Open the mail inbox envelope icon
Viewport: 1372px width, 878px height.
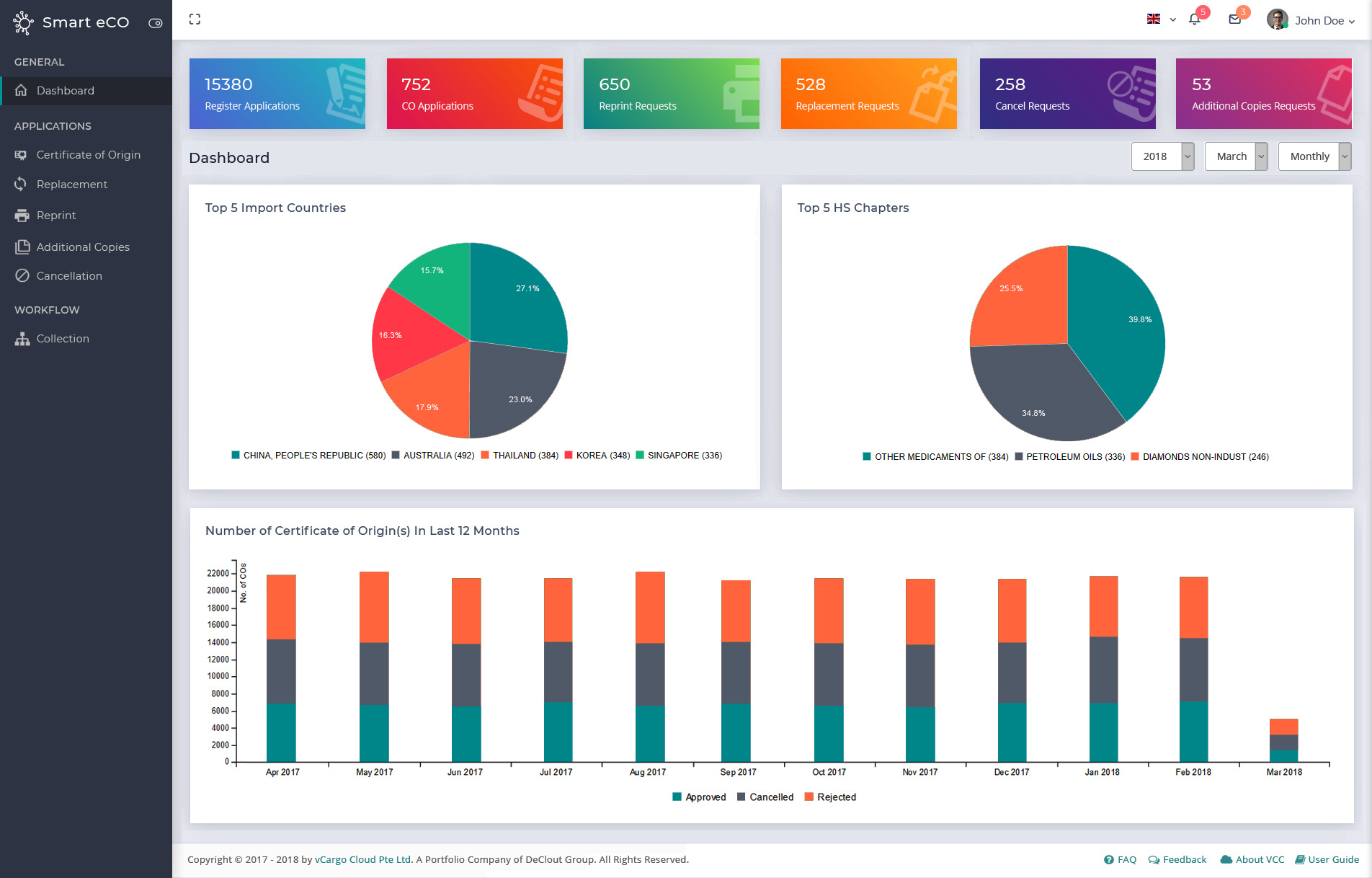click(1234, 19)
